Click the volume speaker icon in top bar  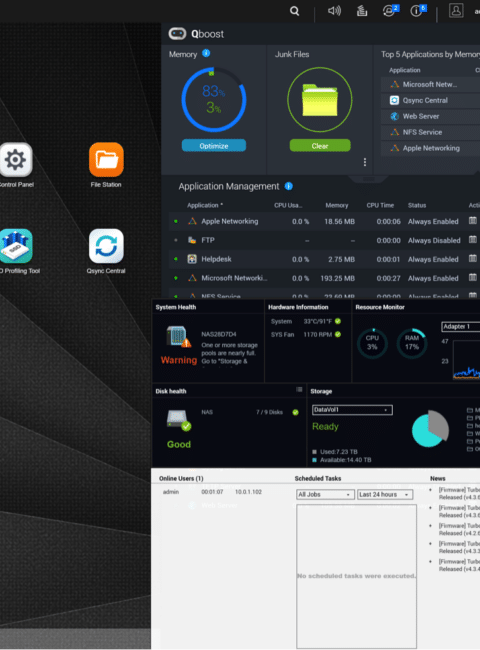click(334, 10)
